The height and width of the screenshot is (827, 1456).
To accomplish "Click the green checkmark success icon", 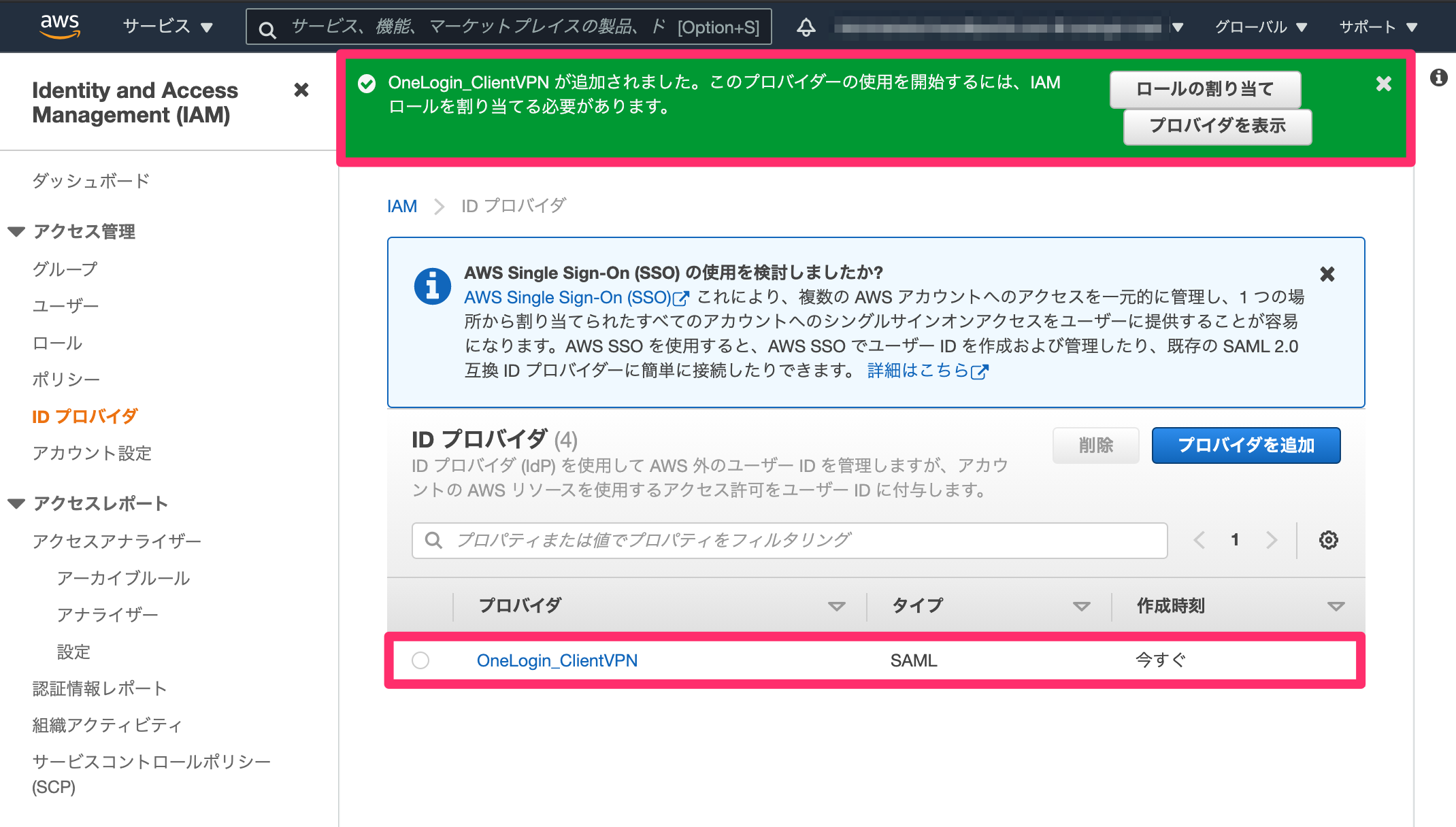I will point(367,84).
